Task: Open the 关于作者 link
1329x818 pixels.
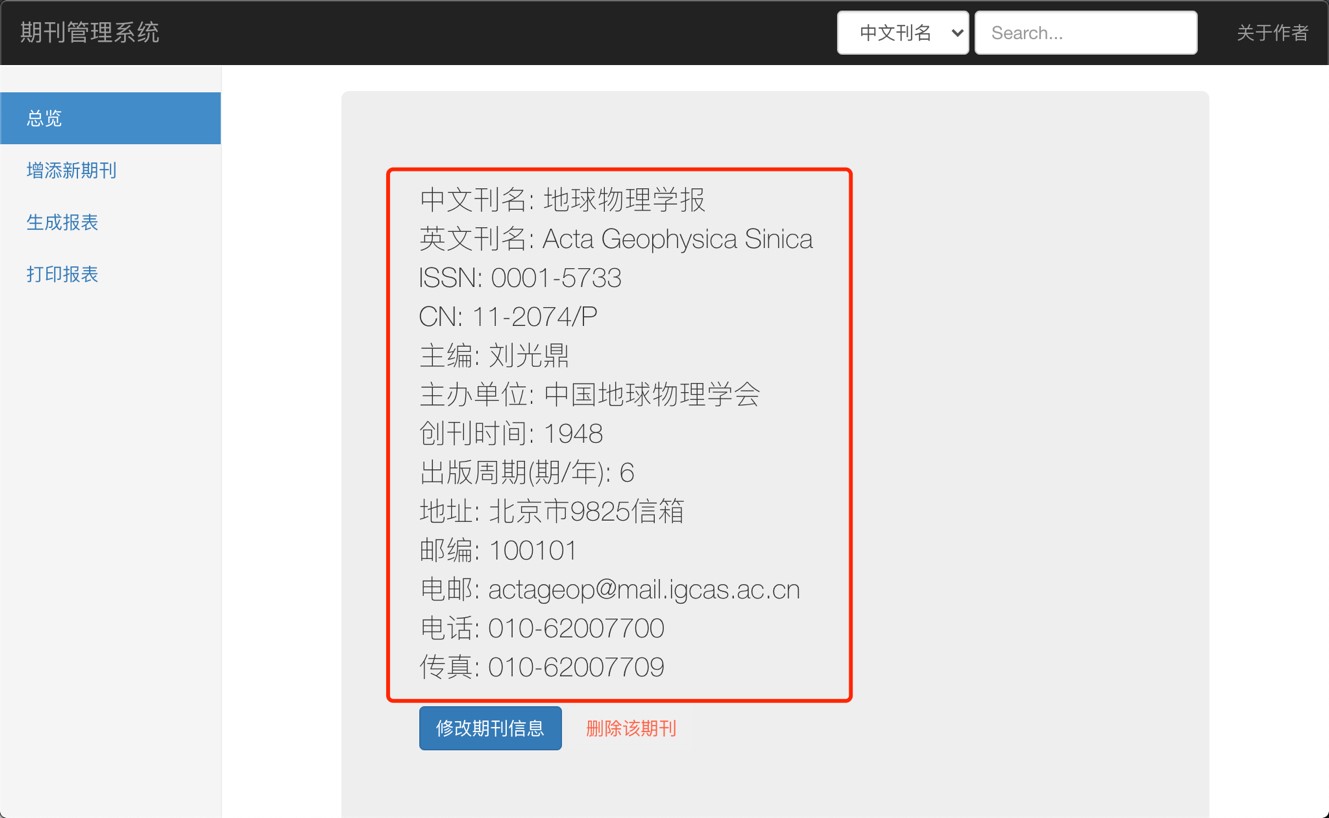Action: (x=1272, y=33)
